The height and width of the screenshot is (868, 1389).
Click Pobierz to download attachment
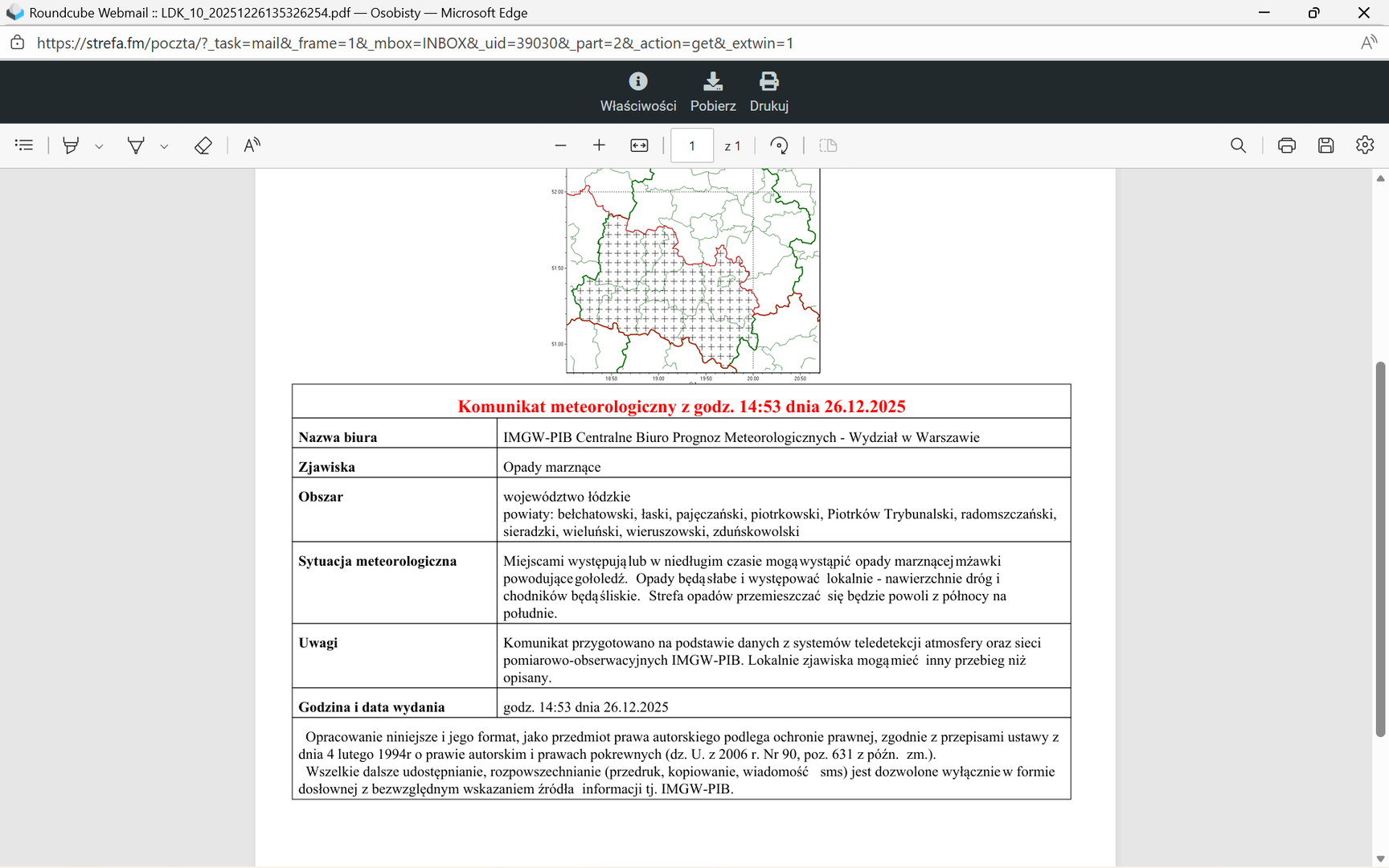[x=712, y=92]
